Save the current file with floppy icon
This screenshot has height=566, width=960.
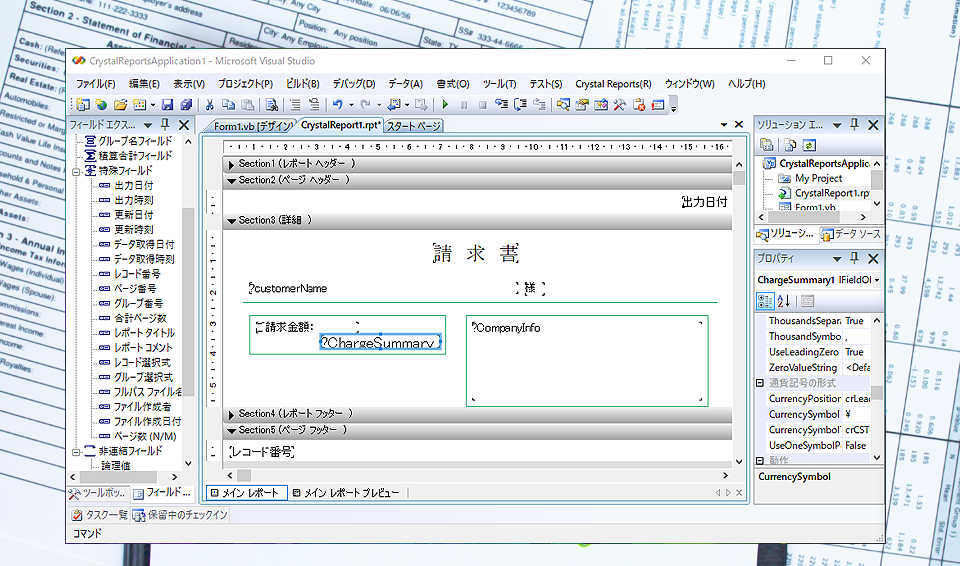tap(167, 105)
